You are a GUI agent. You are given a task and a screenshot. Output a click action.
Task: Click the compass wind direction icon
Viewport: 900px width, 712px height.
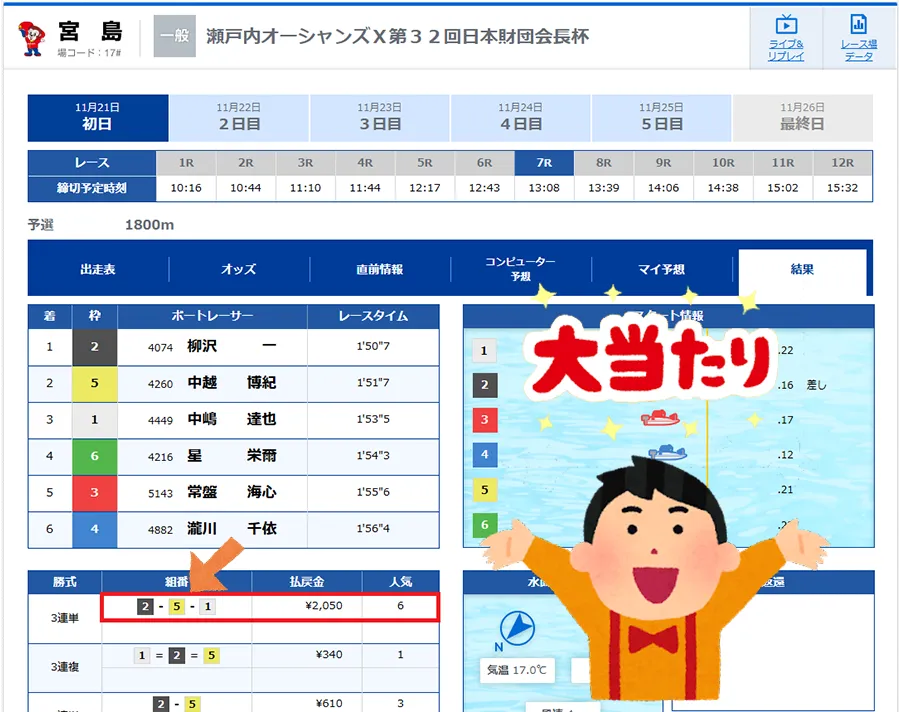click(515, 628)
